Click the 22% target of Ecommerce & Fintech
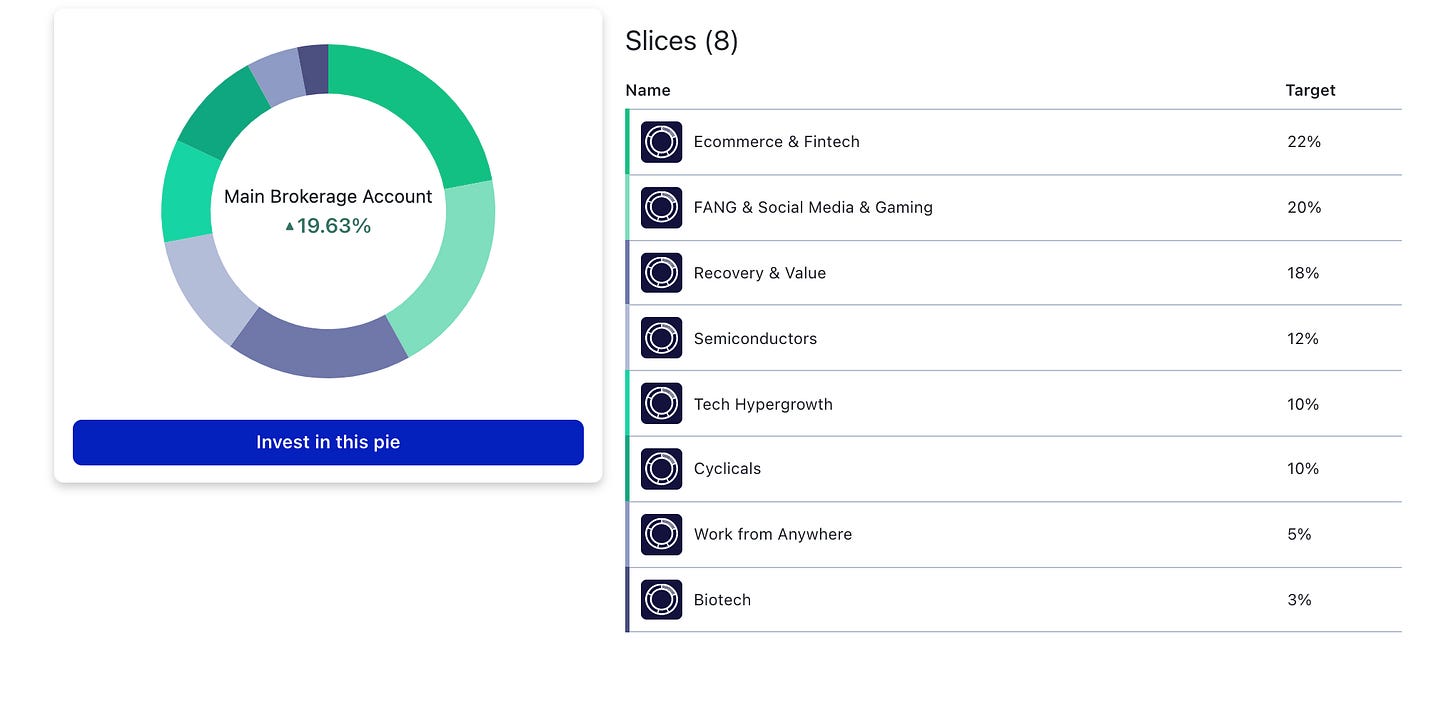This screenshot has height=711, width=1456. (1304, 142)
